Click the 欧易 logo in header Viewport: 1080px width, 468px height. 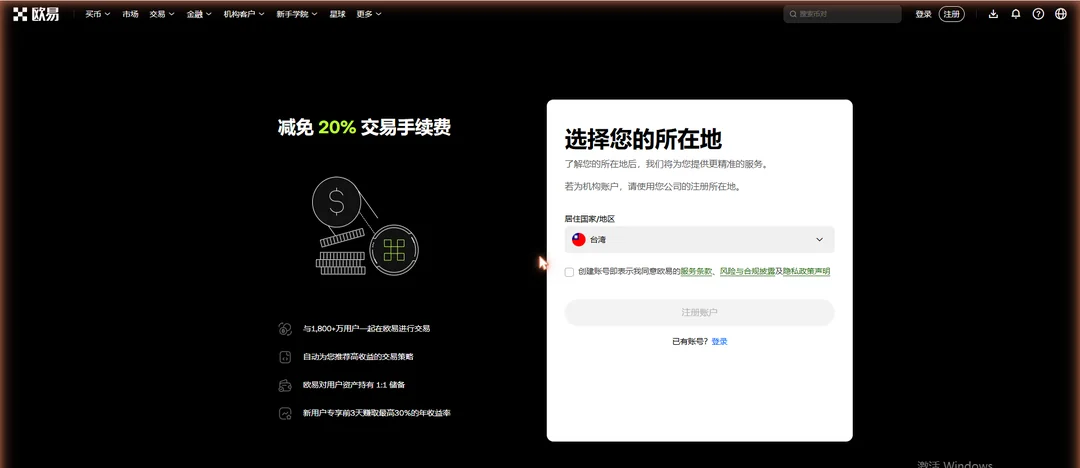coord(36,14)
